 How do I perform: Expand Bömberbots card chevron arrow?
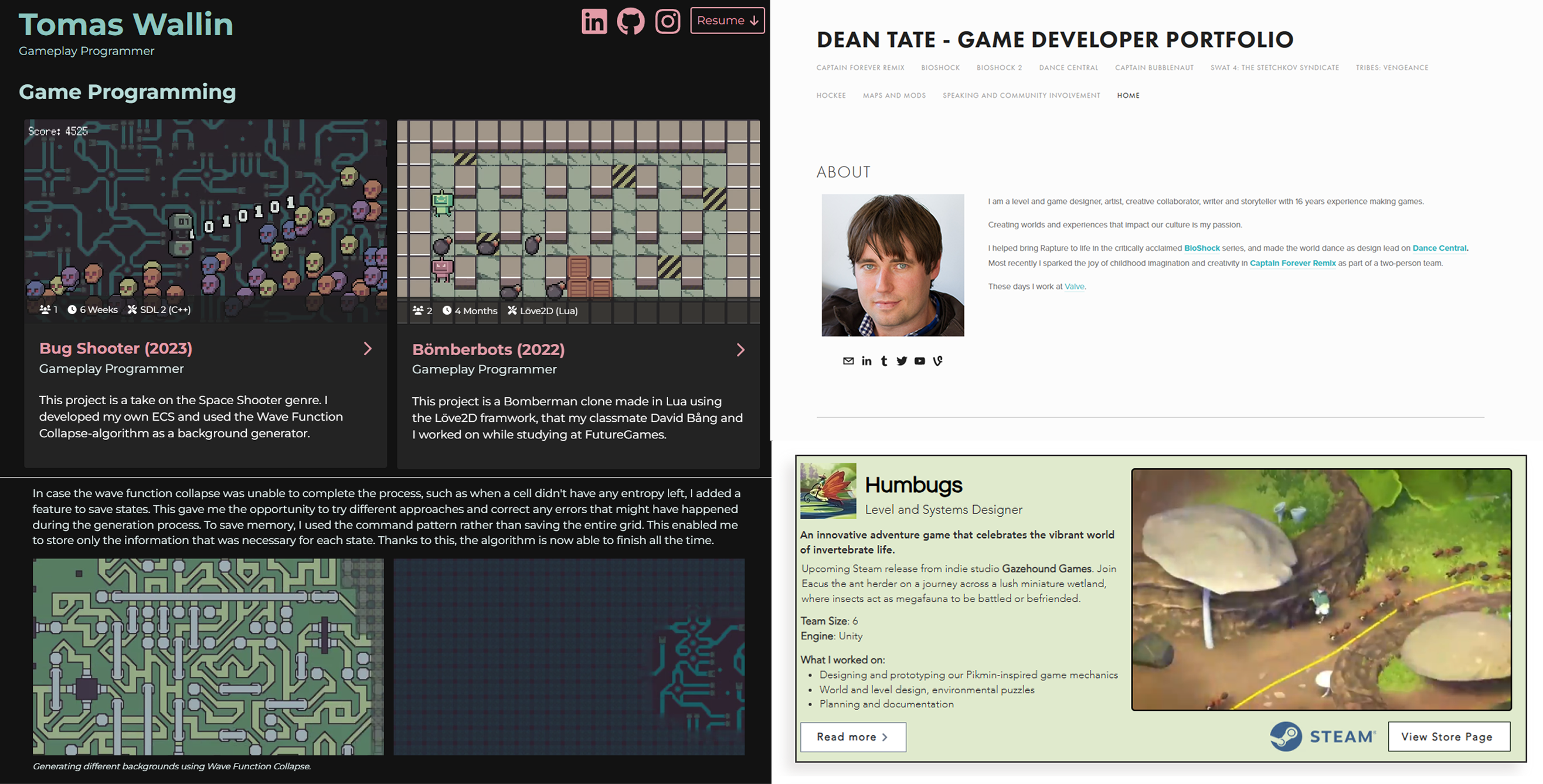coord(741,350)
